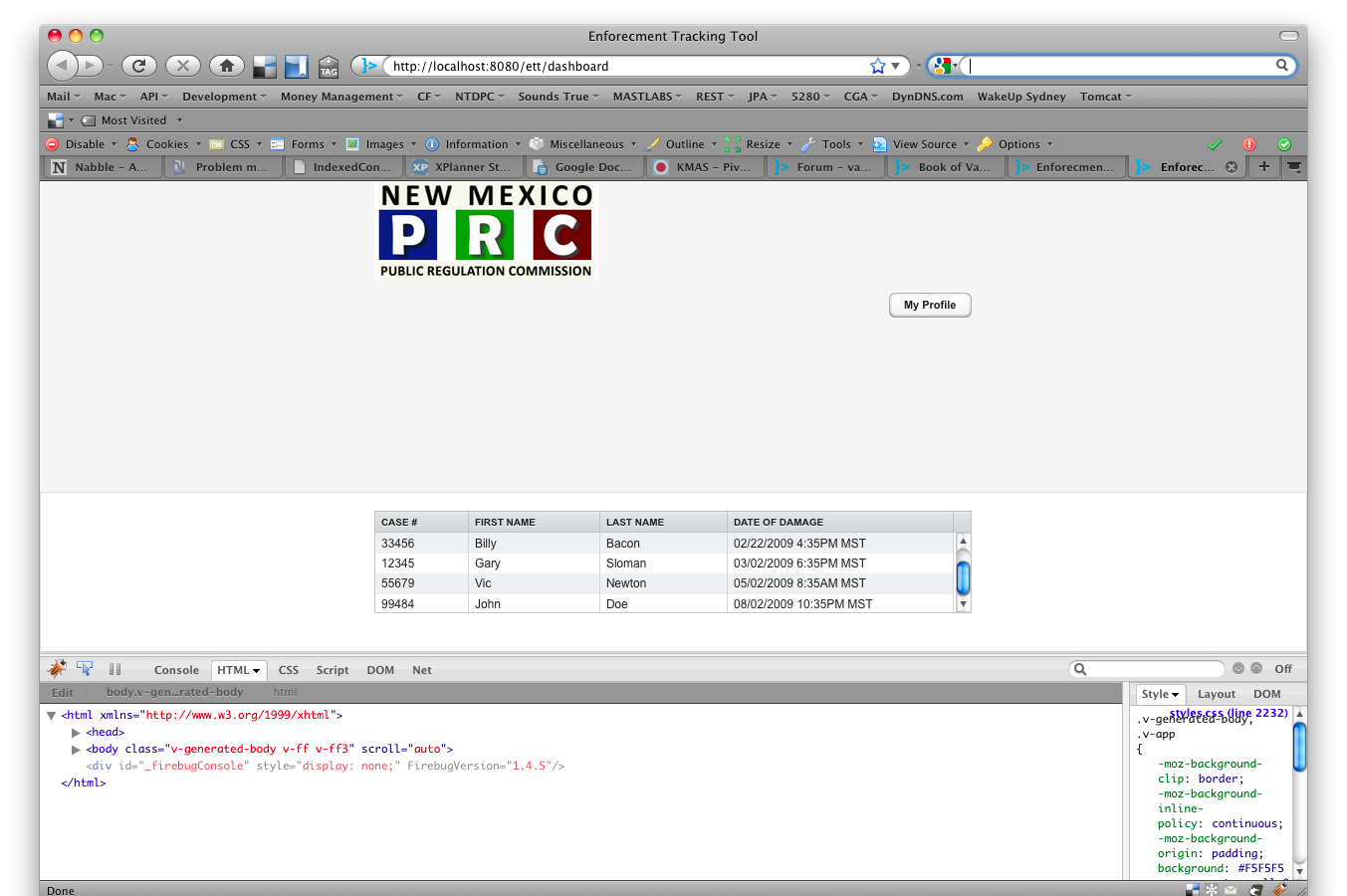Image resolution: width=1347 pixels, height=896 pixels.
Task: Open a new tab with plus icon
Action: (1263, 166)
